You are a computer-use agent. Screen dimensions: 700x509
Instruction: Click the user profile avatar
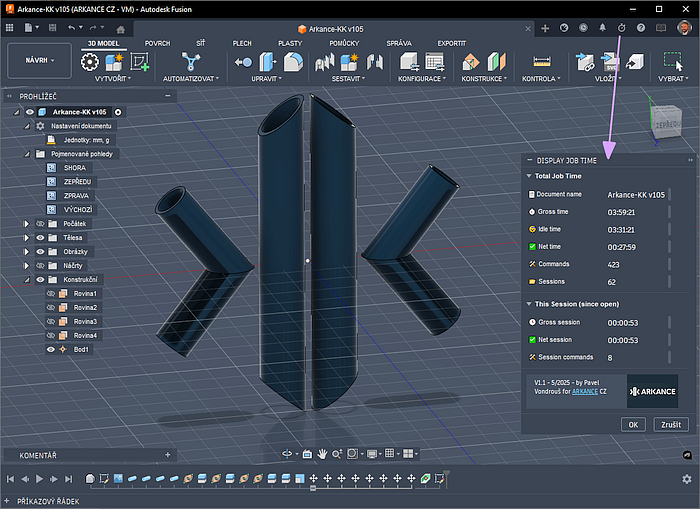point(684,28)
